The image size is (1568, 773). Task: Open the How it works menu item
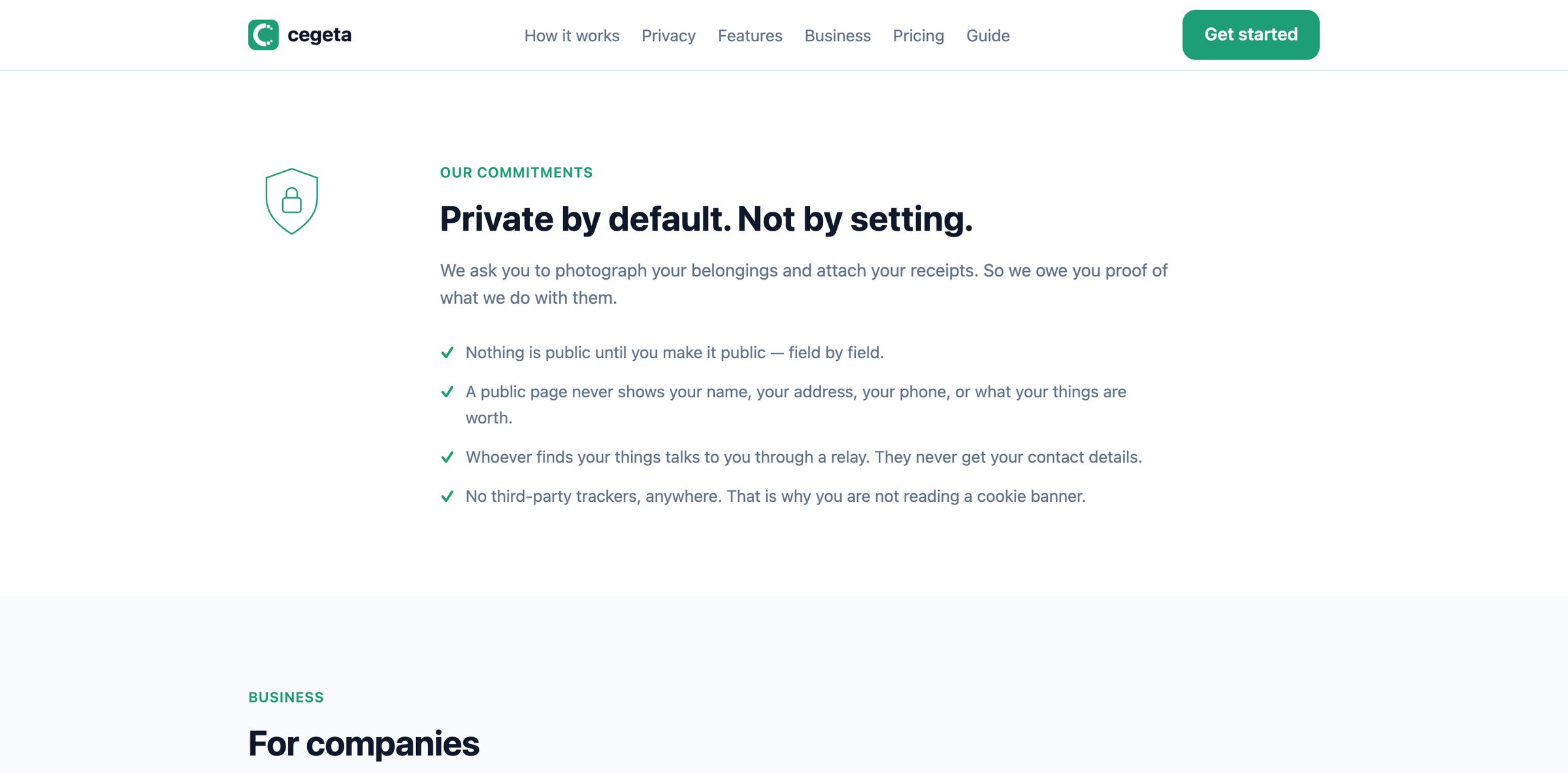[x=572, y=35]
